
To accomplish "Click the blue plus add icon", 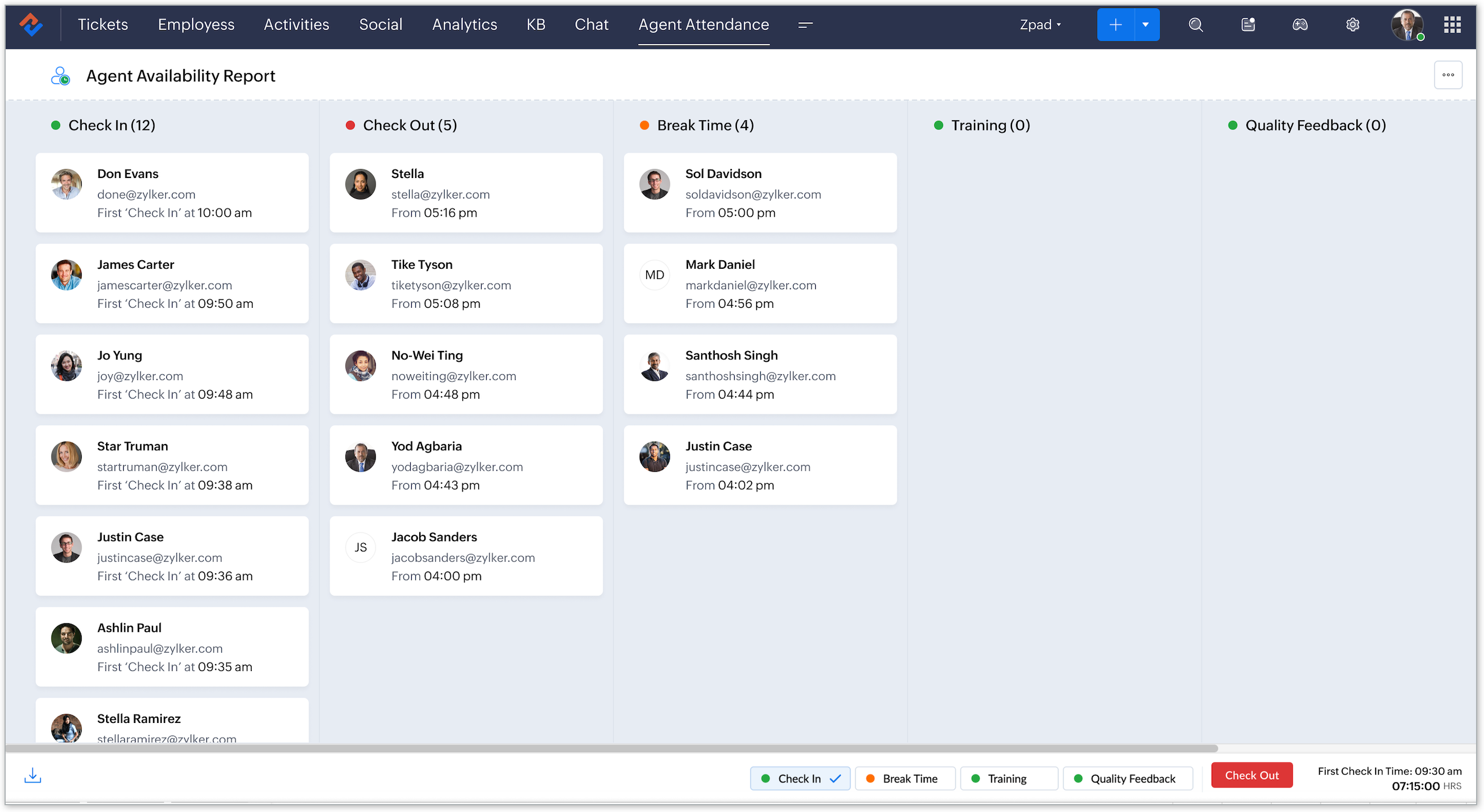I will tap(1115, 25).
